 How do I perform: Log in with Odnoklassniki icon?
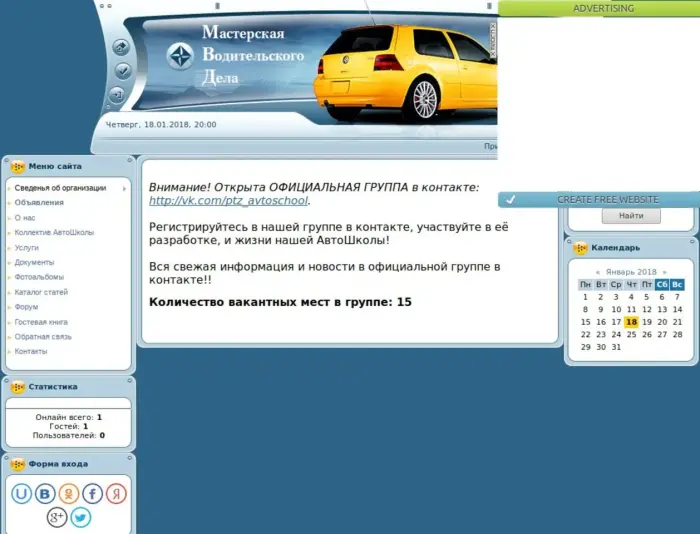tap(69, 493)
